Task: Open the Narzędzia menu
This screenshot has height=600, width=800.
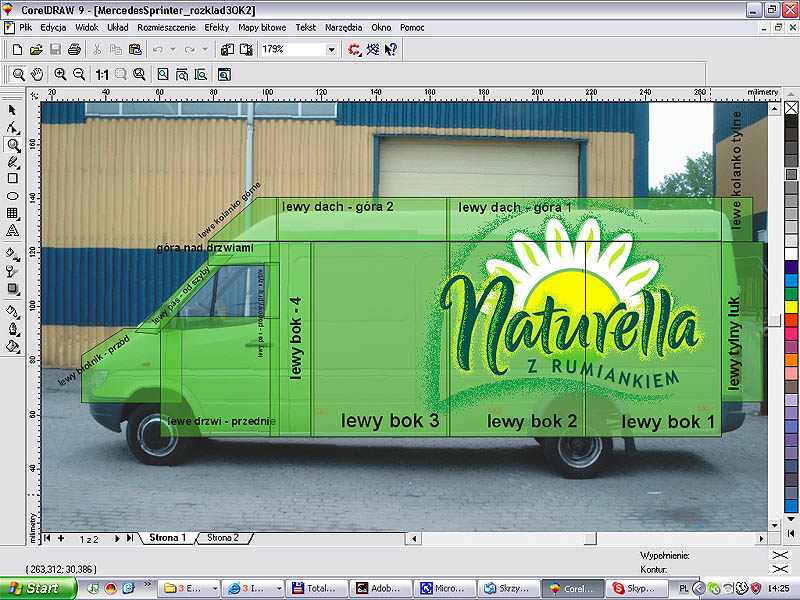Action: (343, 28)
